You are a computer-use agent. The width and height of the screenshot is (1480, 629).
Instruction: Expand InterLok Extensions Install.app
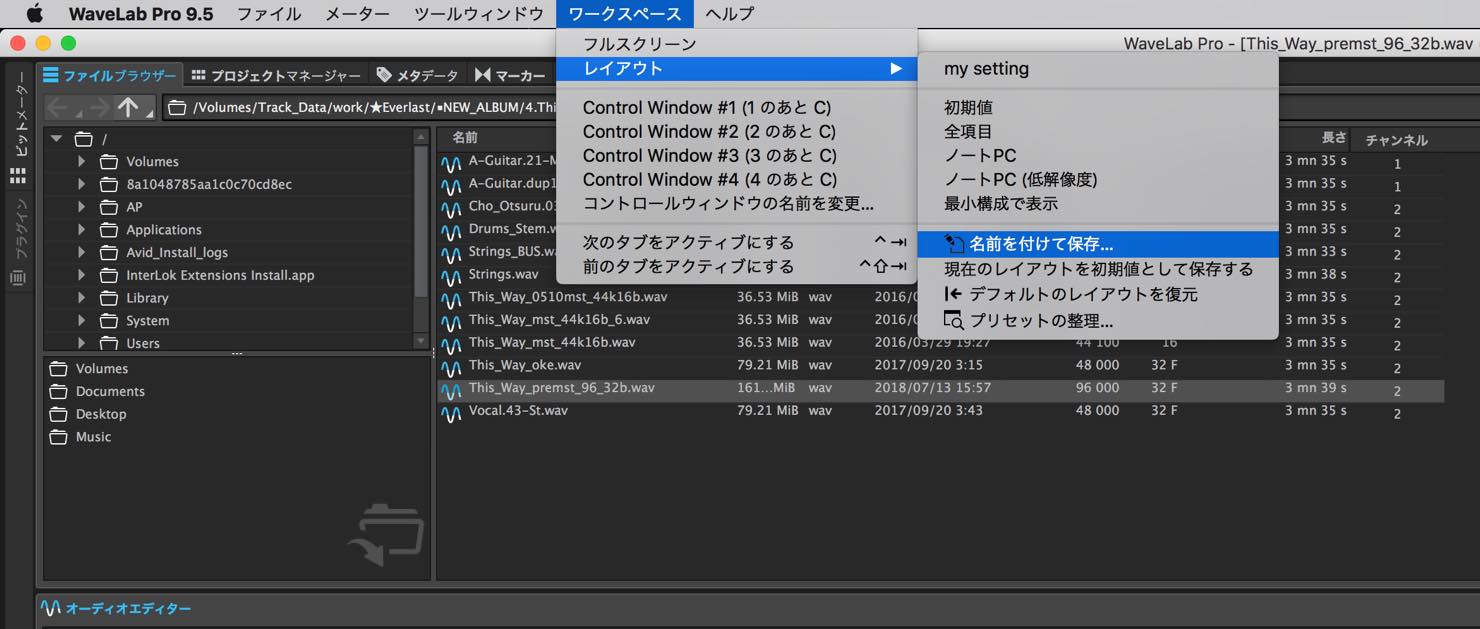tap(82, 275)
